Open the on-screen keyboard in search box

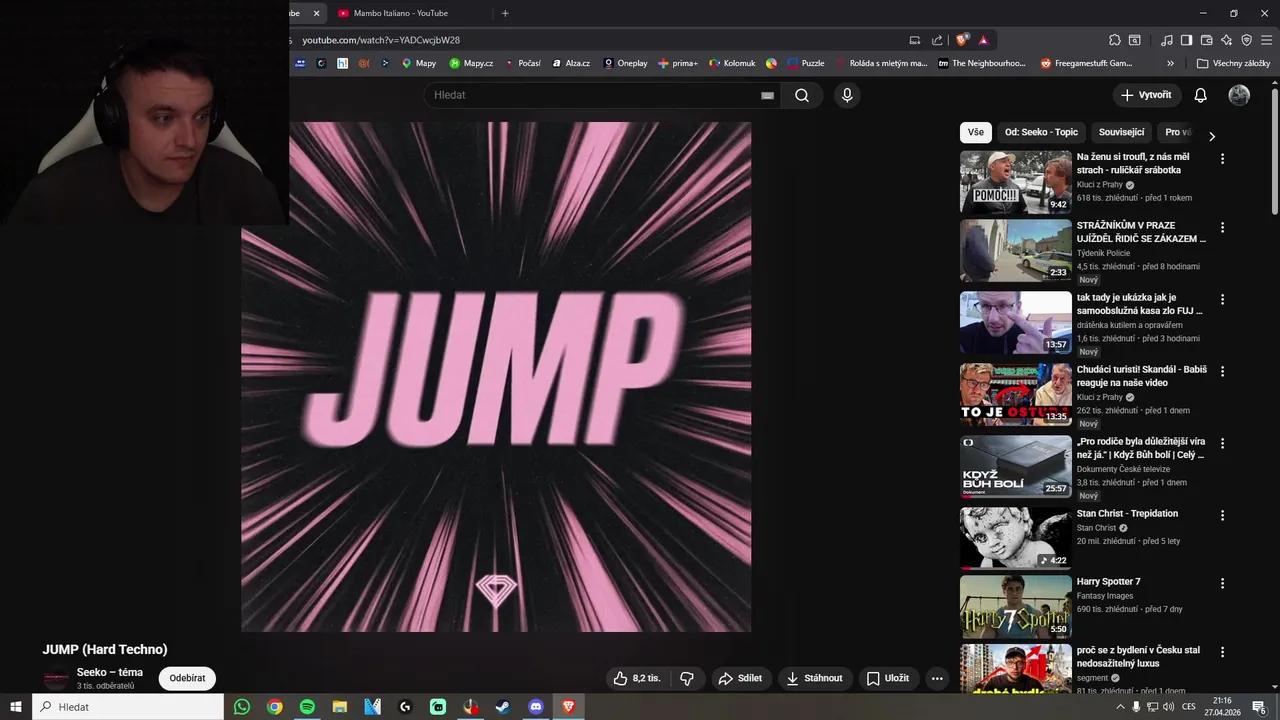point(767,95)
